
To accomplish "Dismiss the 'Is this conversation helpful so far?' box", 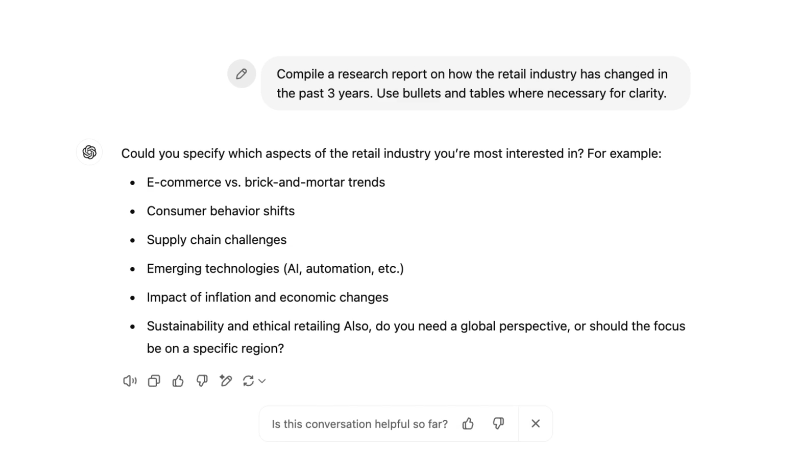I will 535,423.
